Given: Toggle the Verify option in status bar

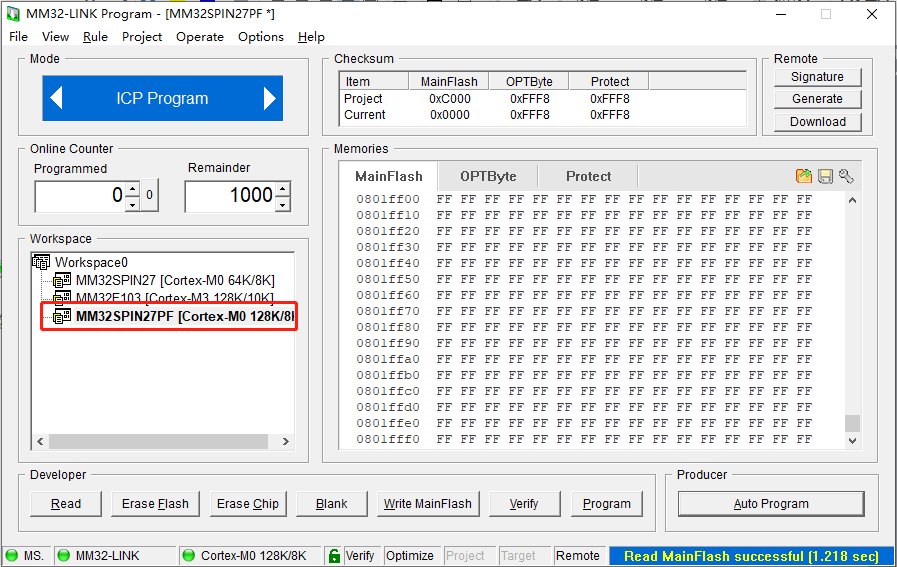Looking at the screenshot, I should (x=360, y=556).
